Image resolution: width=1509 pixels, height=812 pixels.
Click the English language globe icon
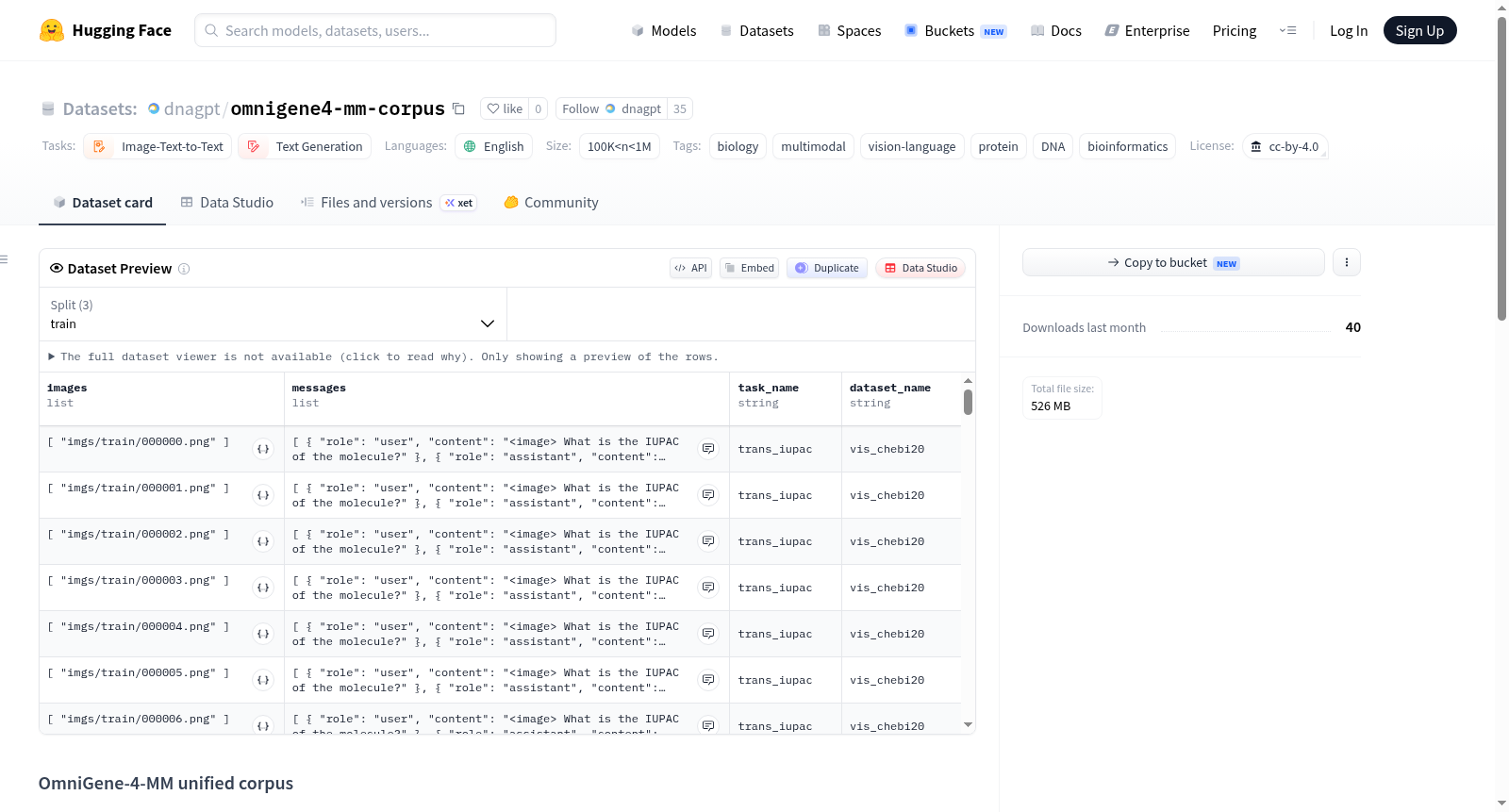tap(470, 146)
